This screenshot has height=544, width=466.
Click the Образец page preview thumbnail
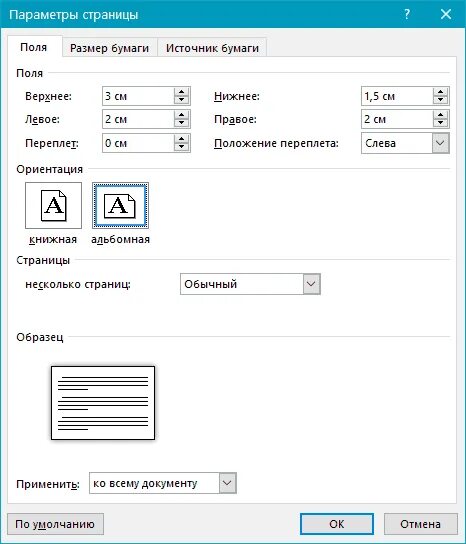103,403
